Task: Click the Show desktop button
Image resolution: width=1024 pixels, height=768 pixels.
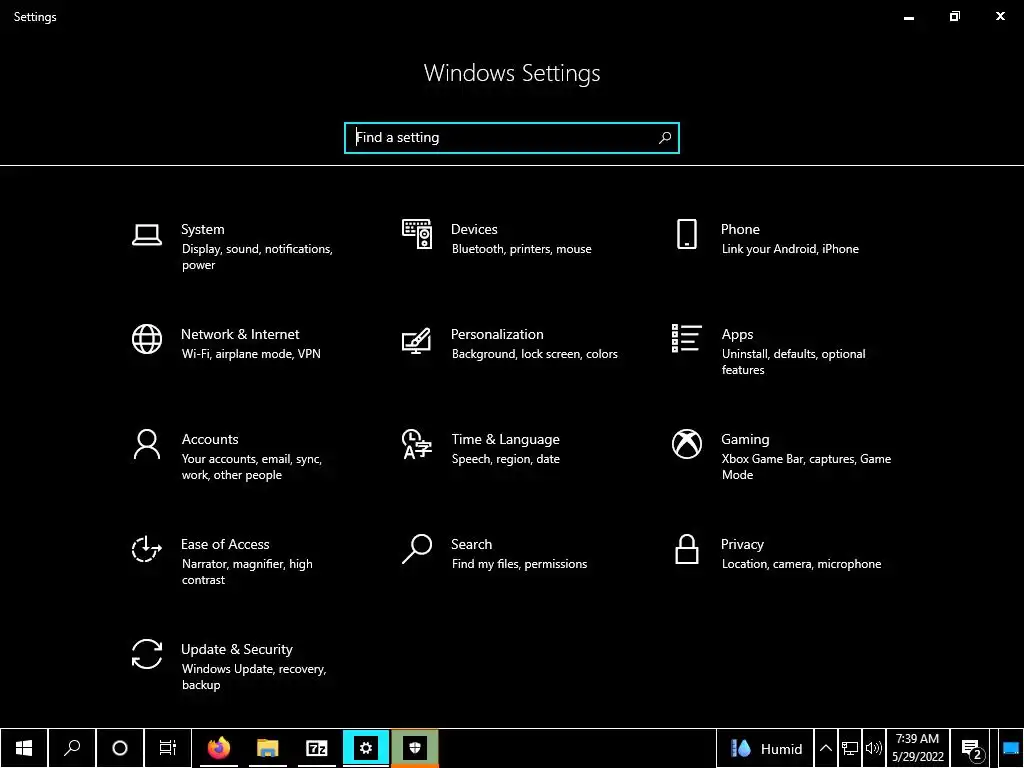Action: 1010,748
